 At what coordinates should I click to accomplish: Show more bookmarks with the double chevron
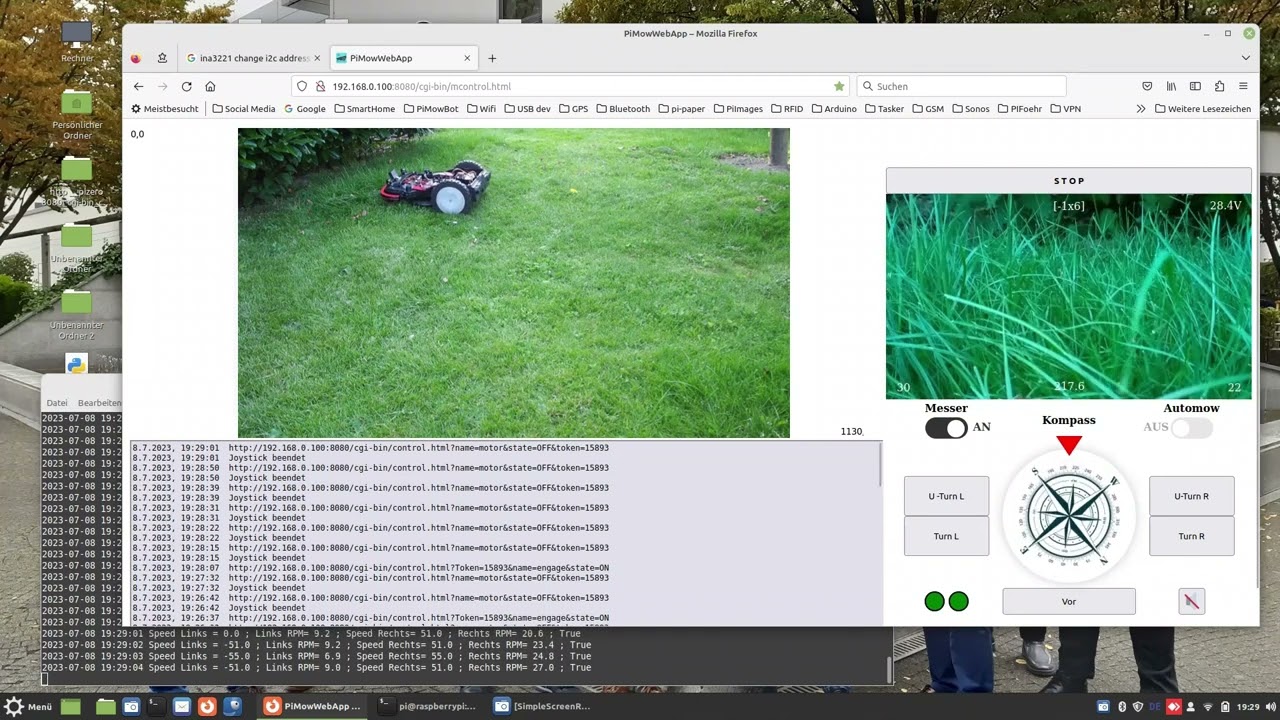point(1141,108)
